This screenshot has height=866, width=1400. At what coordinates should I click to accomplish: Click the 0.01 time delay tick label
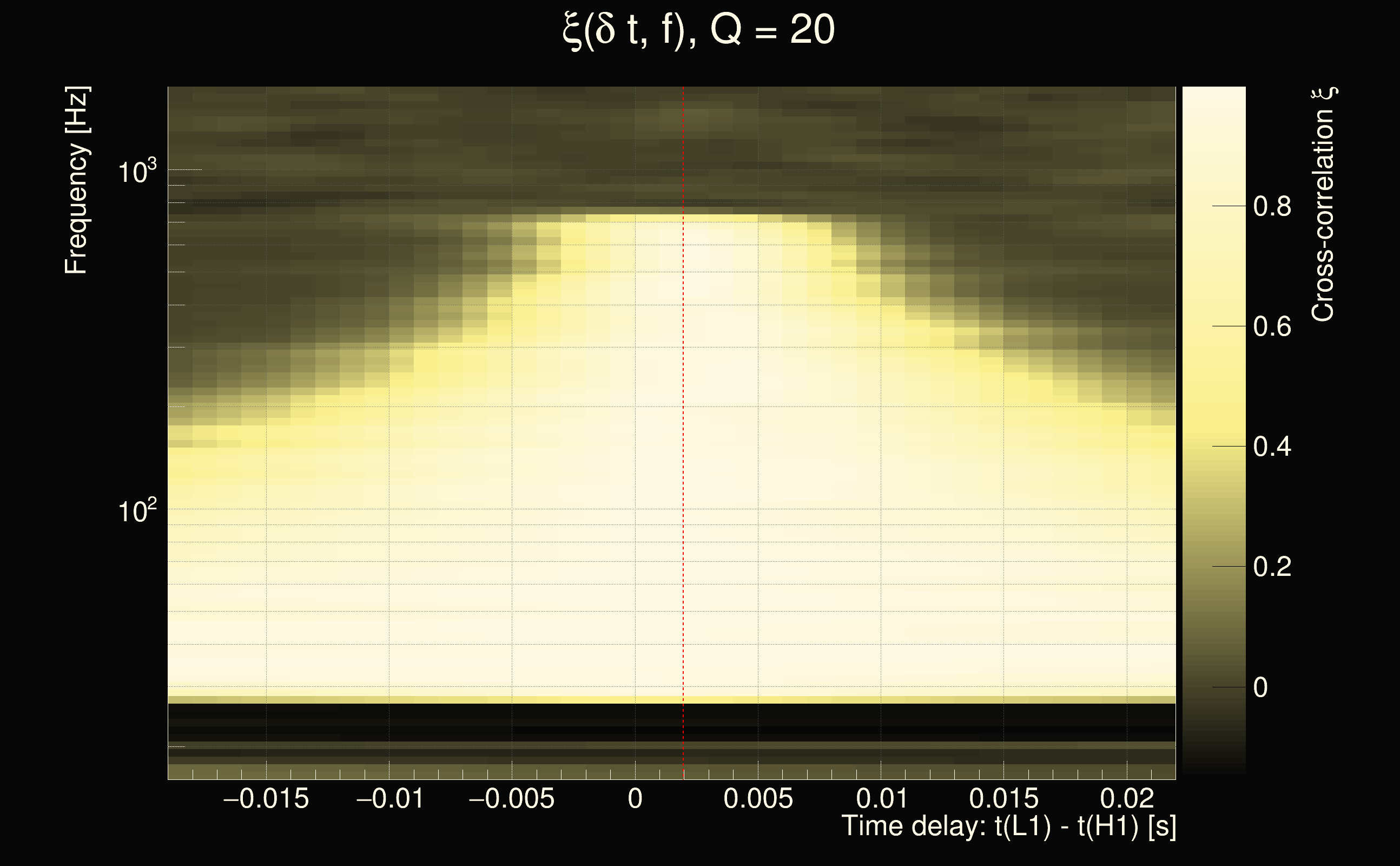click(881, 799)
